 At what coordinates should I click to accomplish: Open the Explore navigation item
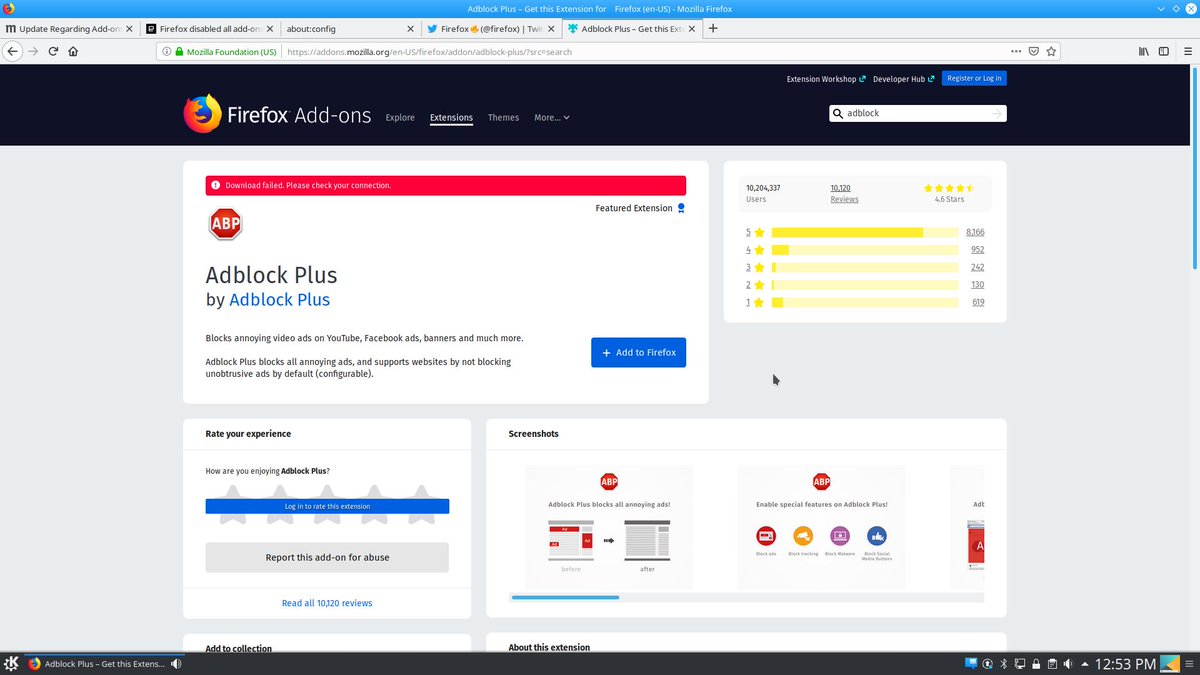click(x=400, y=117)
